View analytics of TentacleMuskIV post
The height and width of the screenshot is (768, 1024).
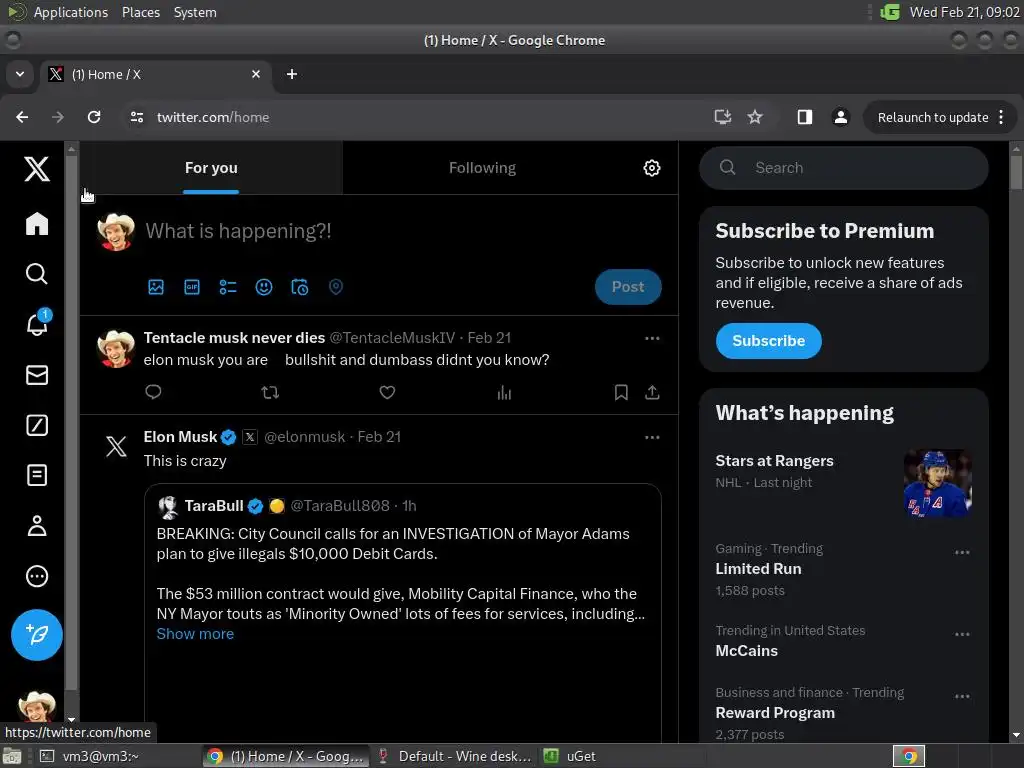click(x=504, y=392)
